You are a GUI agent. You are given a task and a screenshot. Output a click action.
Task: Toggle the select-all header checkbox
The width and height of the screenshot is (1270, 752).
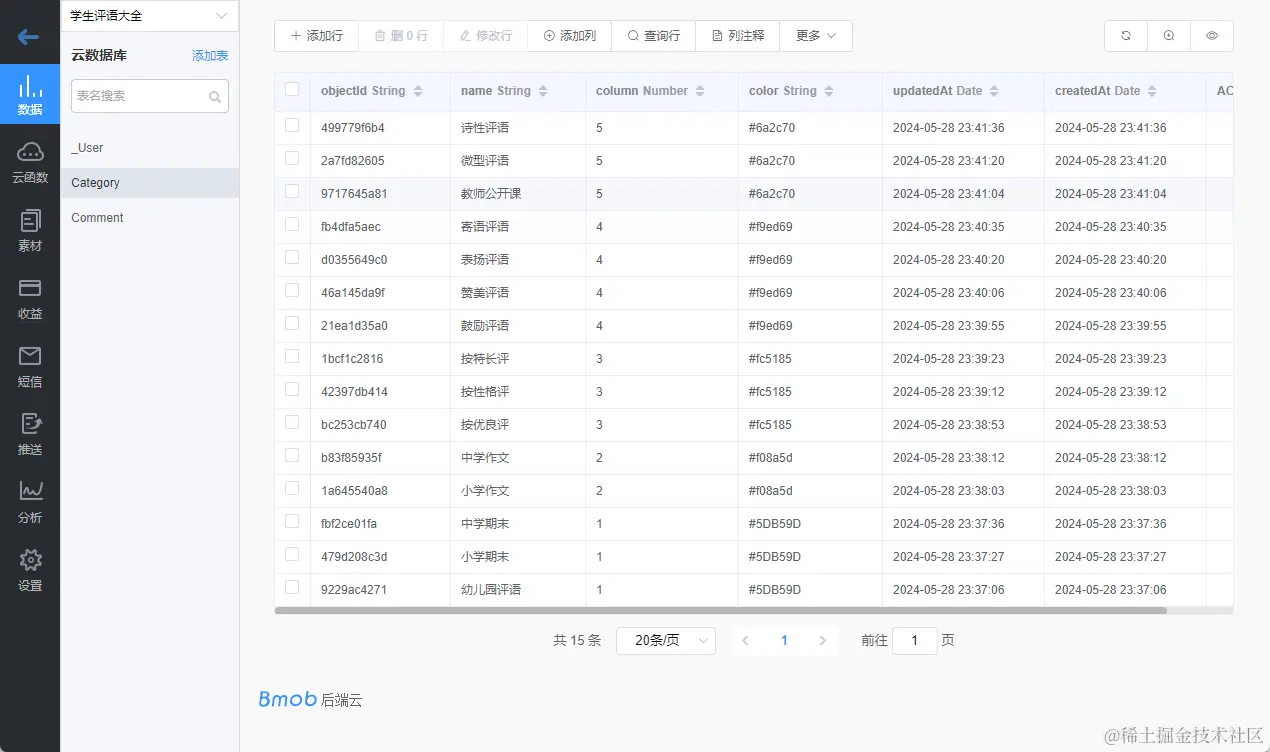292,90
